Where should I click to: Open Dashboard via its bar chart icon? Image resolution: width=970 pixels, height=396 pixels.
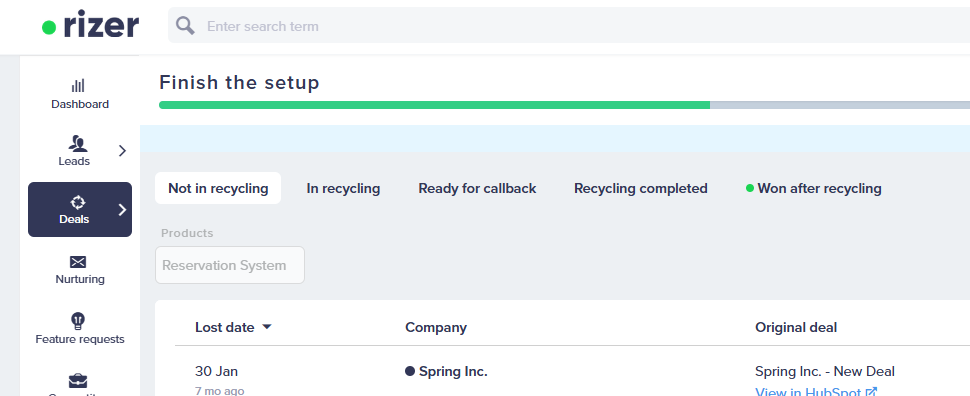[78, 85]
